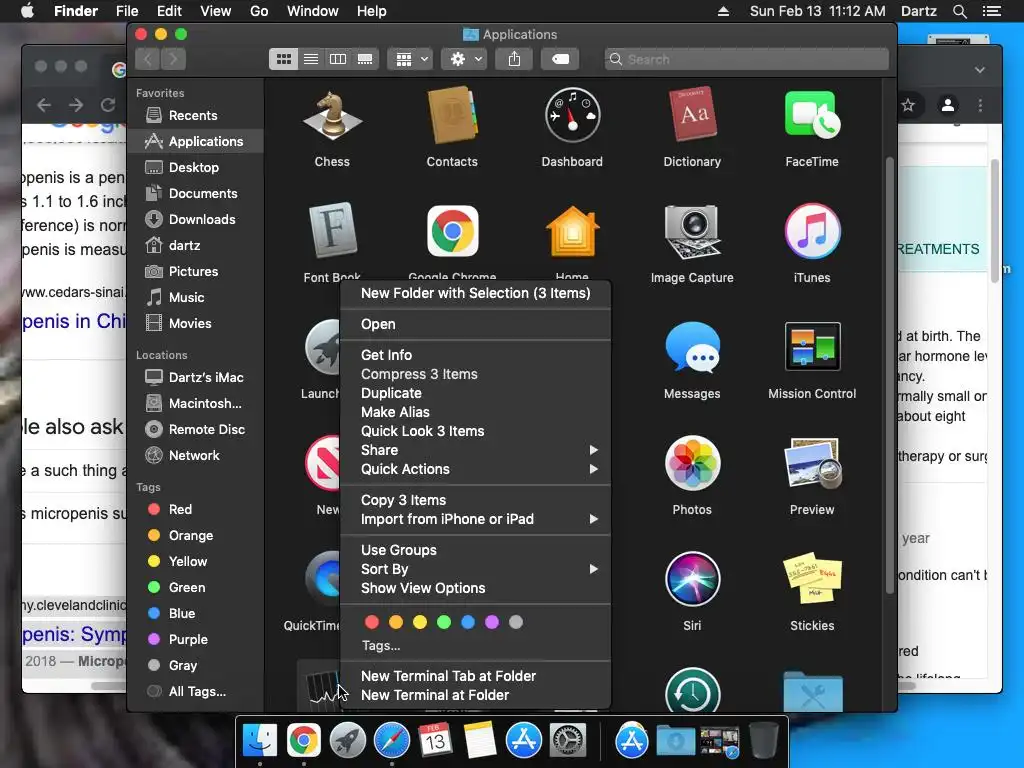Select the Font Book app icon
This screenshot has height=768, width=1024.
tap(332, 231)
